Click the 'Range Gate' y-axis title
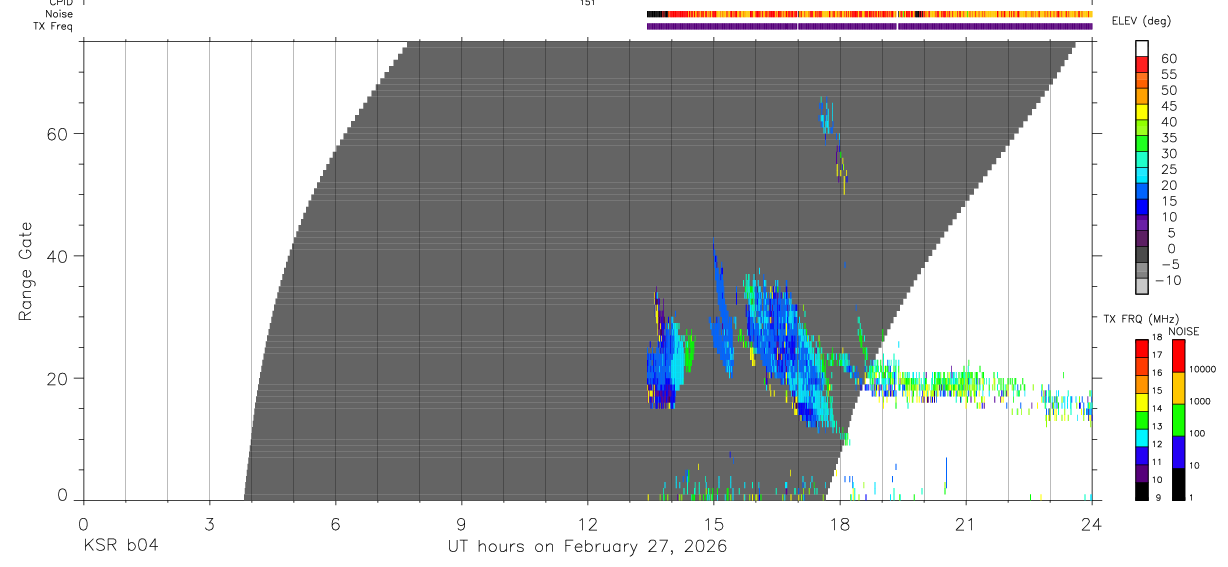1228x567 pixels. (27, 271)
